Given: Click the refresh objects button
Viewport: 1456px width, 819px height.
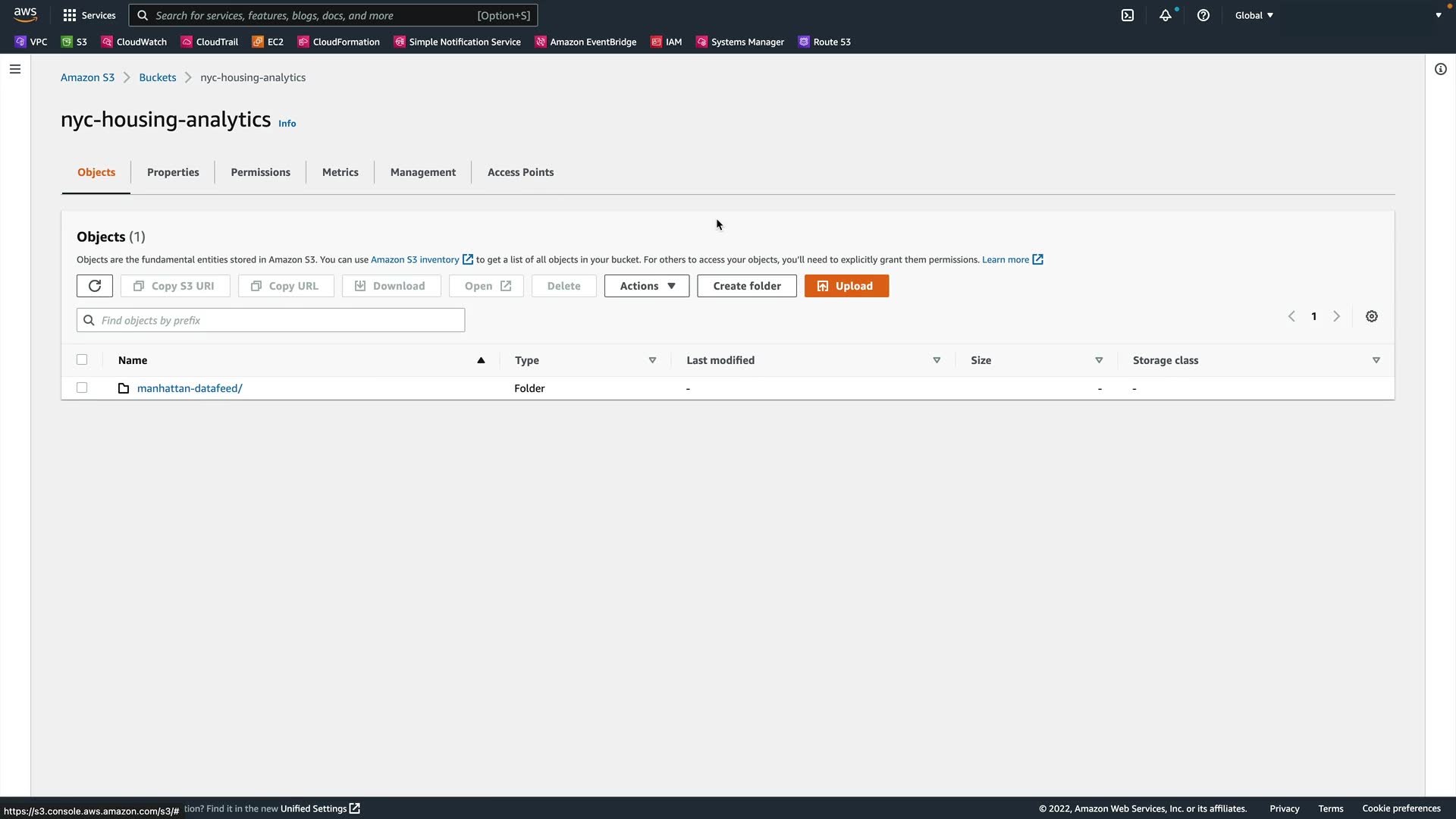Looking at the screenshot, I should (95, 286).
